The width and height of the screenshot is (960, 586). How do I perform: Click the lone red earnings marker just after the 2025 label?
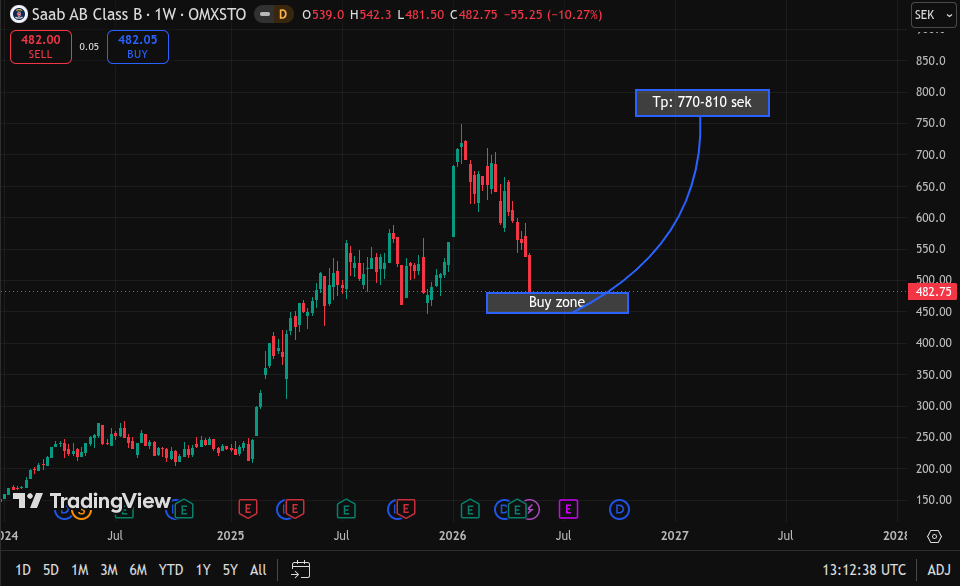tap(248, 509)
